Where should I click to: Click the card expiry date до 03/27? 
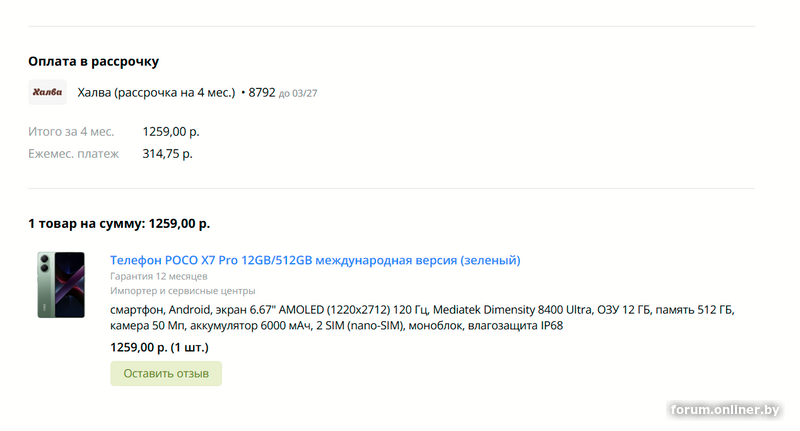tap(298, 94)
